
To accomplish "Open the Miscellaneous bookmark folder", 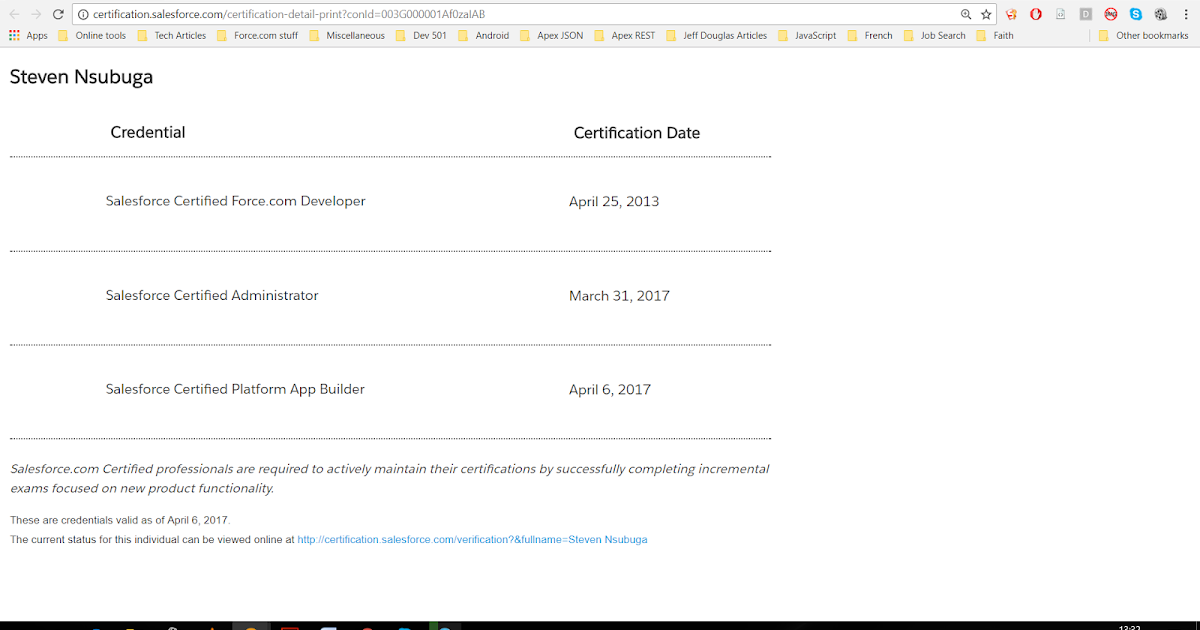I will [347, 35].
